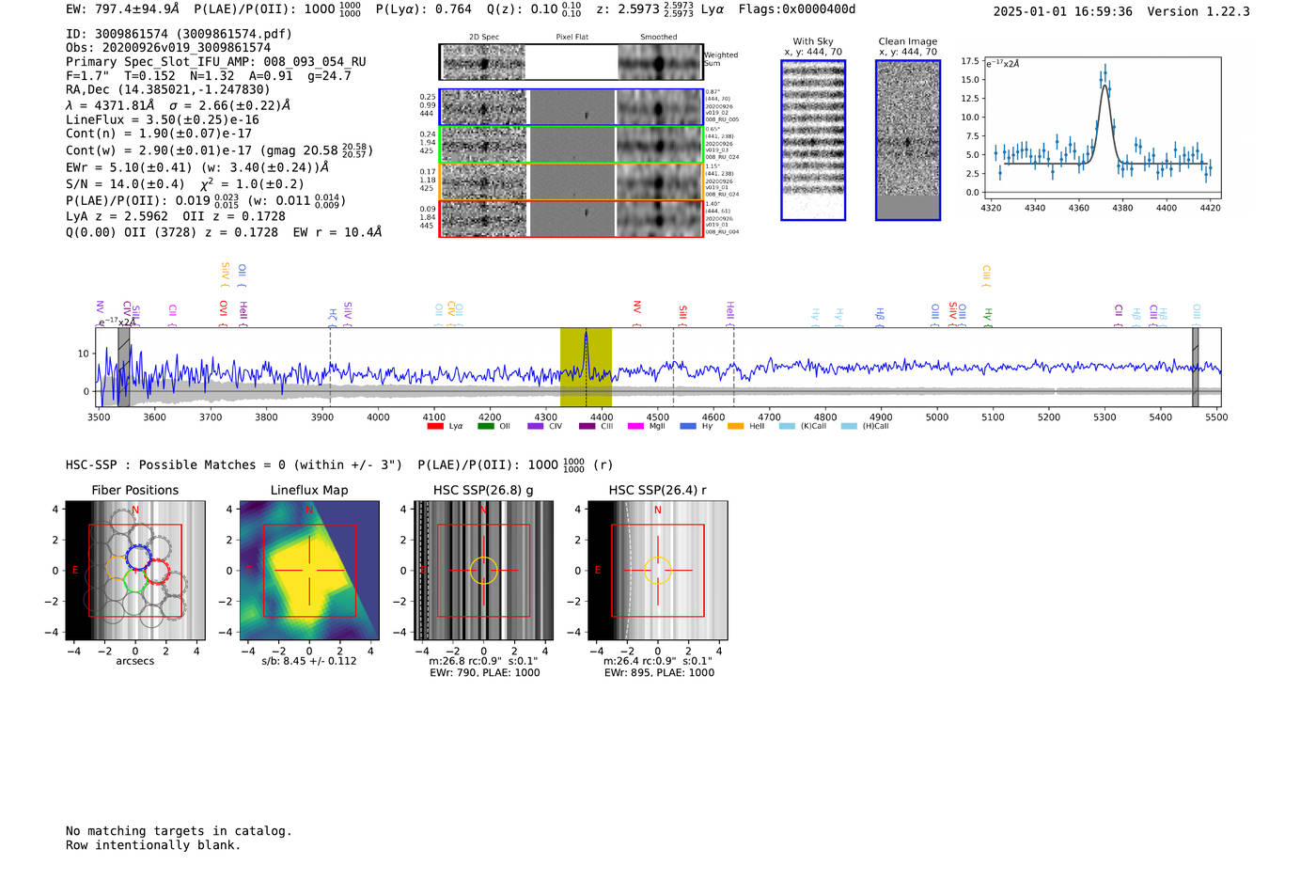Open the Lineflux Map panel
Screen dimensions: 1316x896
(x=309, y=571)
